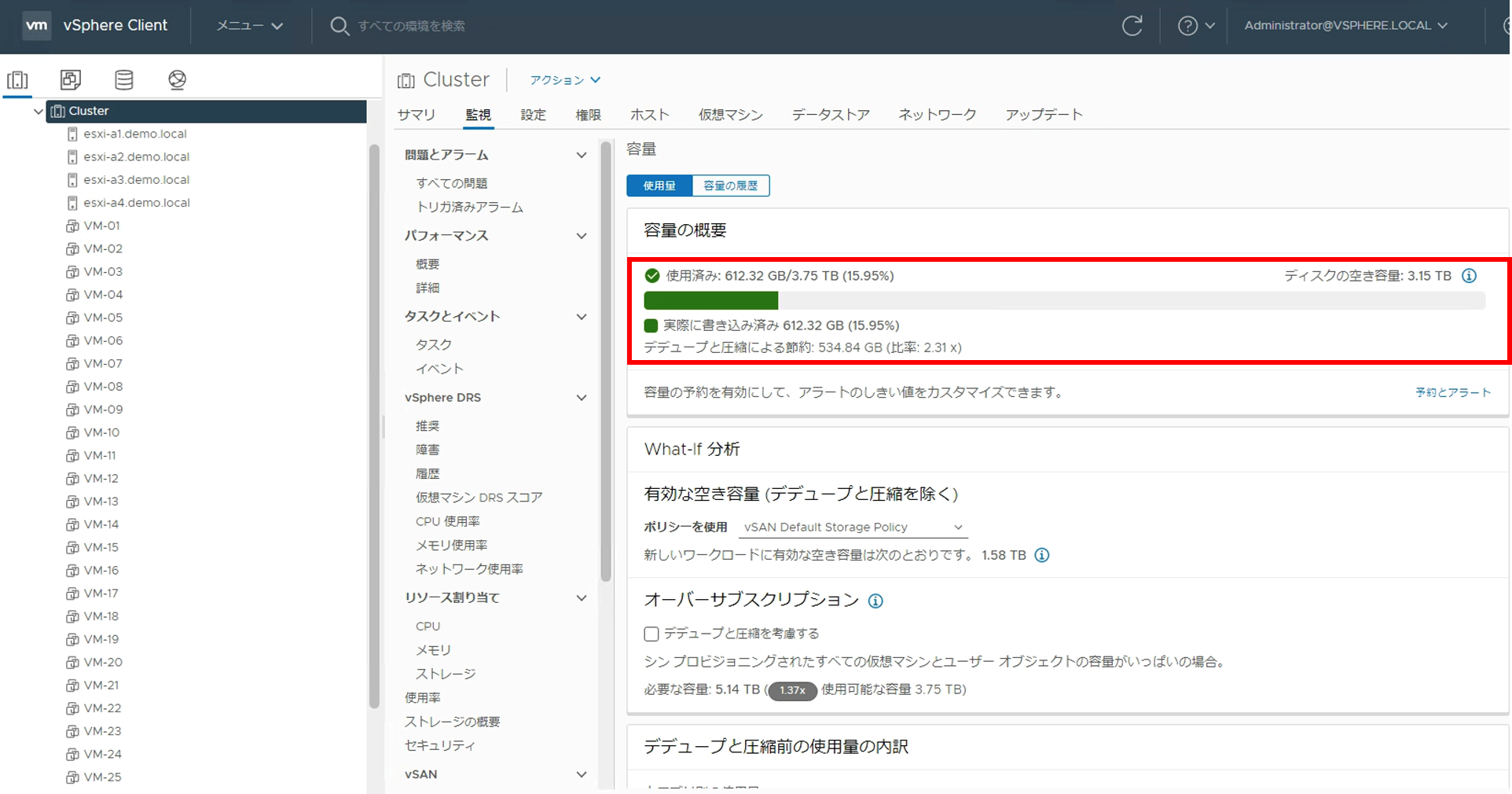Collapse the リソース割り当て section
Viewport: 1512px width, 794px height.
pos(582,598)
